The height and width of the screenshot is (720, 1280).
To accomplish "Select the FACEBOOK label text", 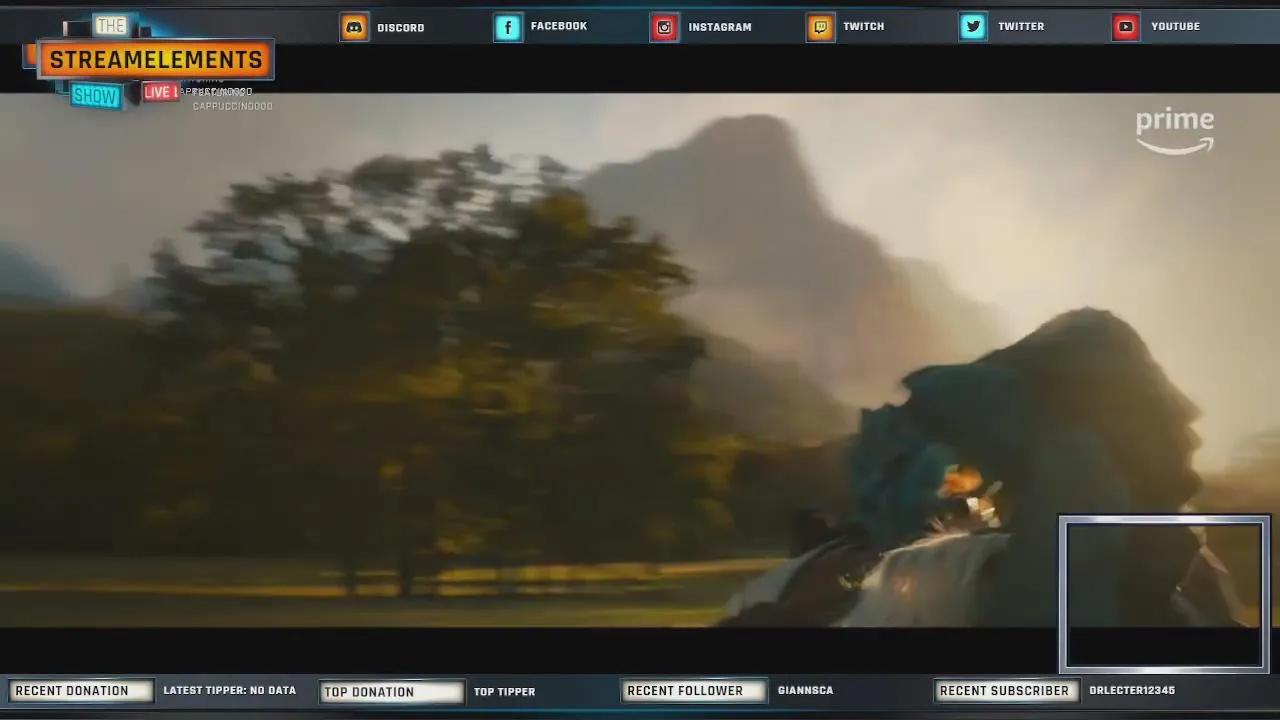I will point(559,26).
